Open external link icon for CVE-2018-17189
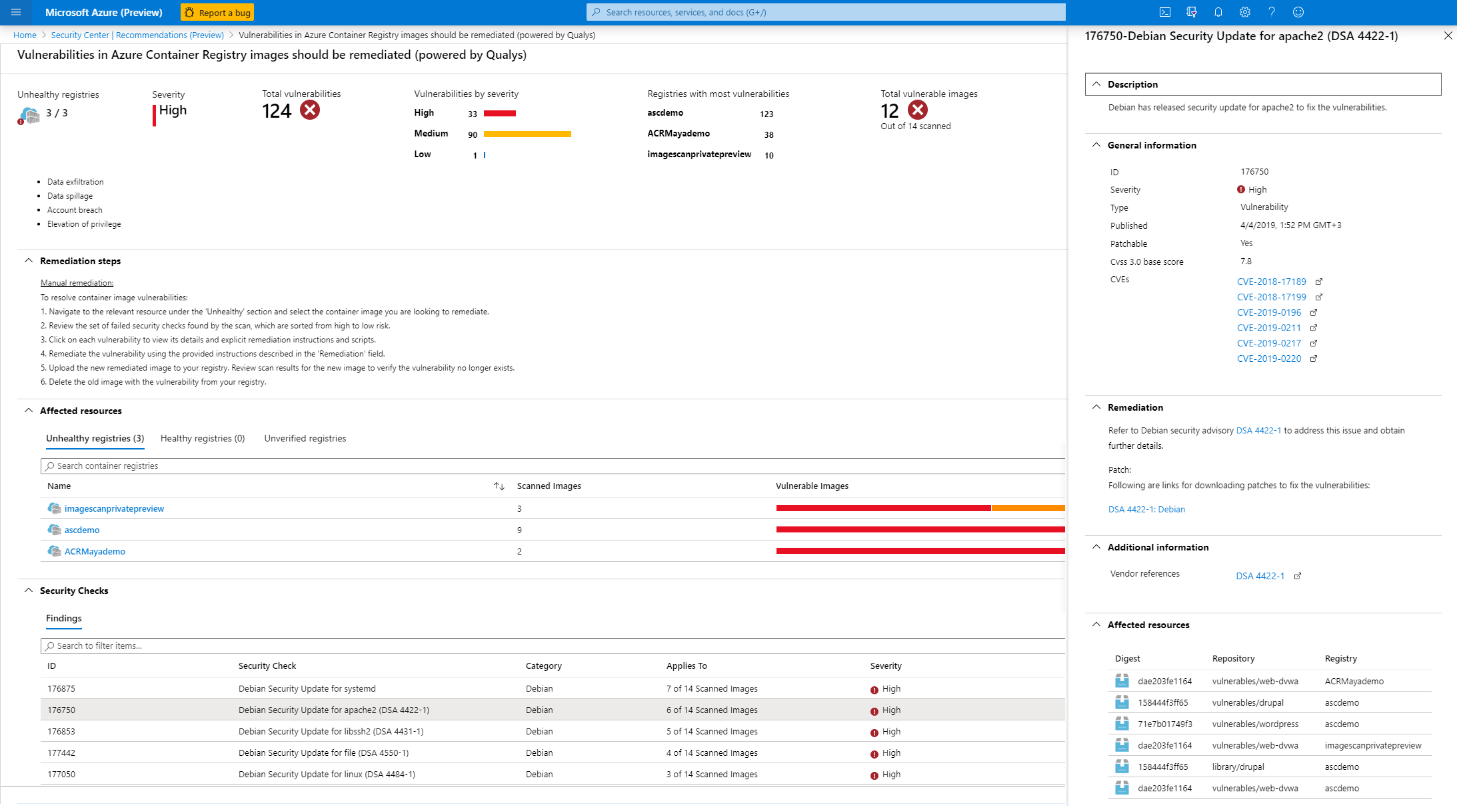This screenshot has width=1457, height=806. [1319, 282]
